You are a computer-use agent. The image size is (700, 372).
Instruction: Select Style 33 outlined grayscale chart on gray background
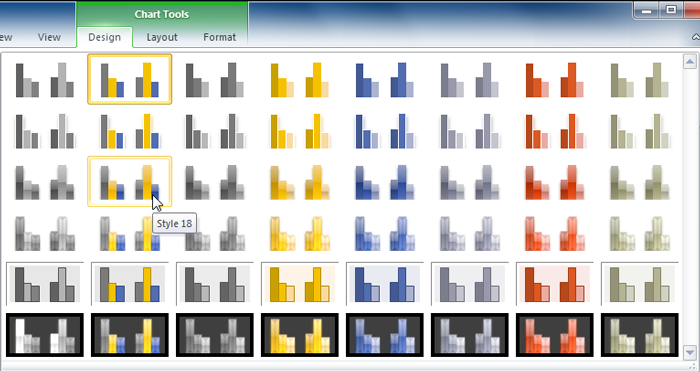coord(45,284)
